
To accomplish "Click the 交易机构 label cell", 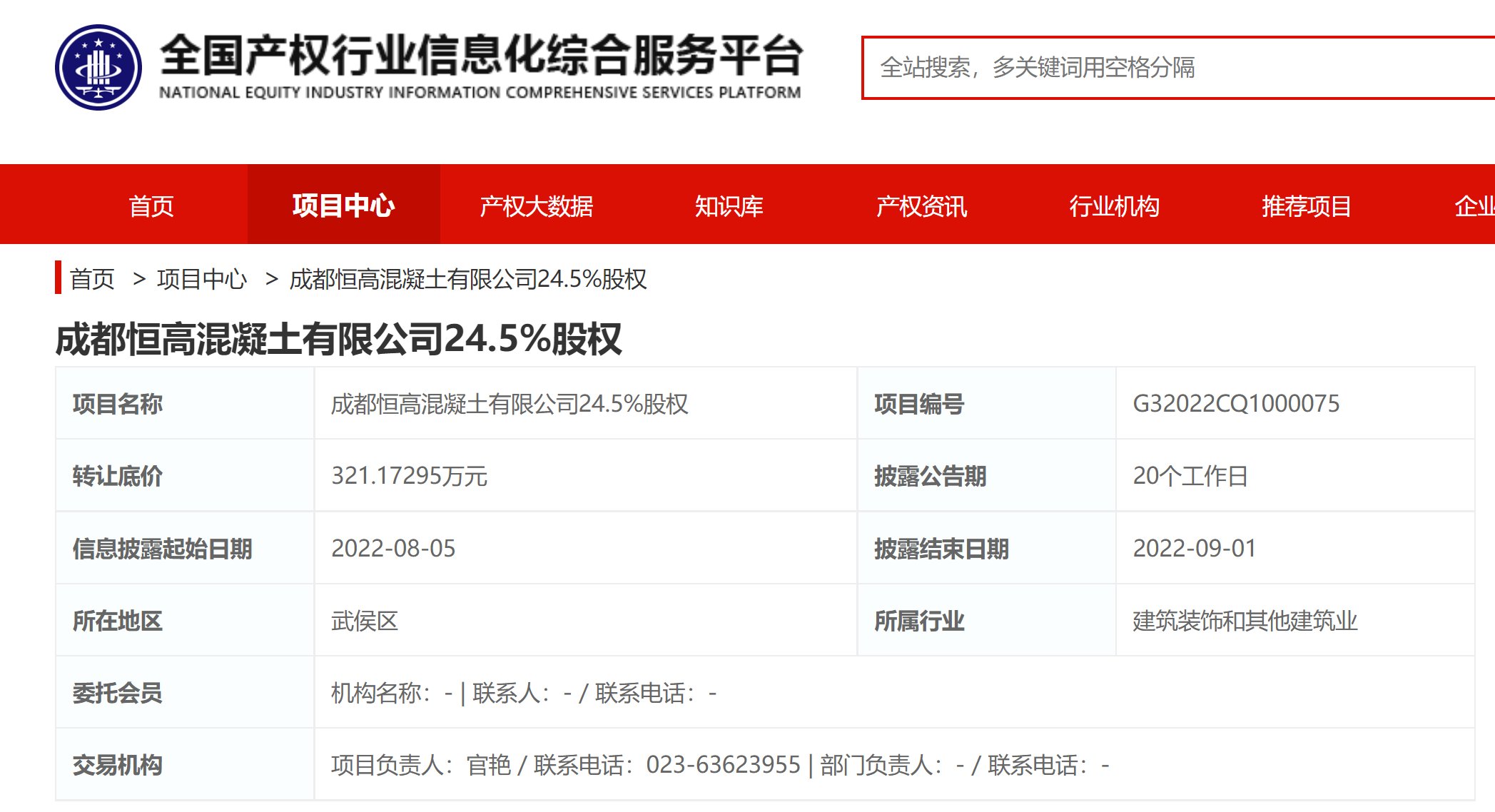I will click(x=185, y=765).
